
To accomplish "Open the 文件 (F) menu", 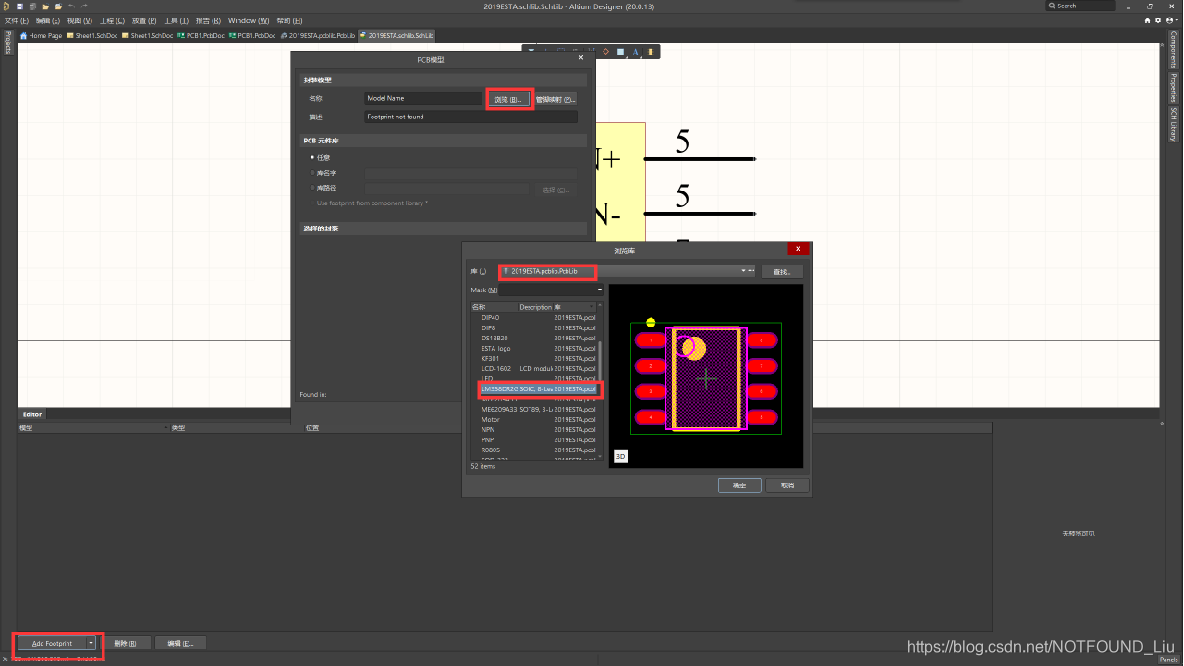I will click(17, 20).
